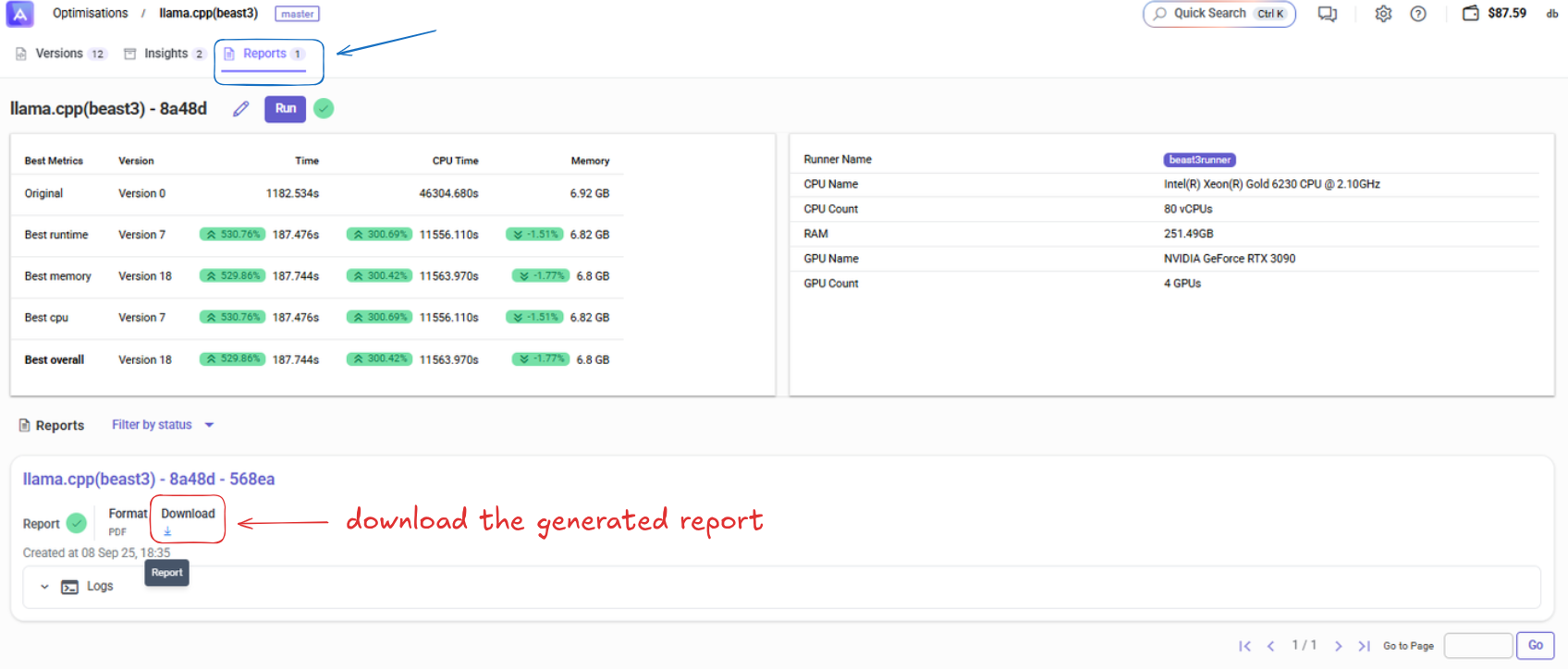
Task: Download the PDF report via download icon
Action: pyautogui.click(x=167, y=531)
